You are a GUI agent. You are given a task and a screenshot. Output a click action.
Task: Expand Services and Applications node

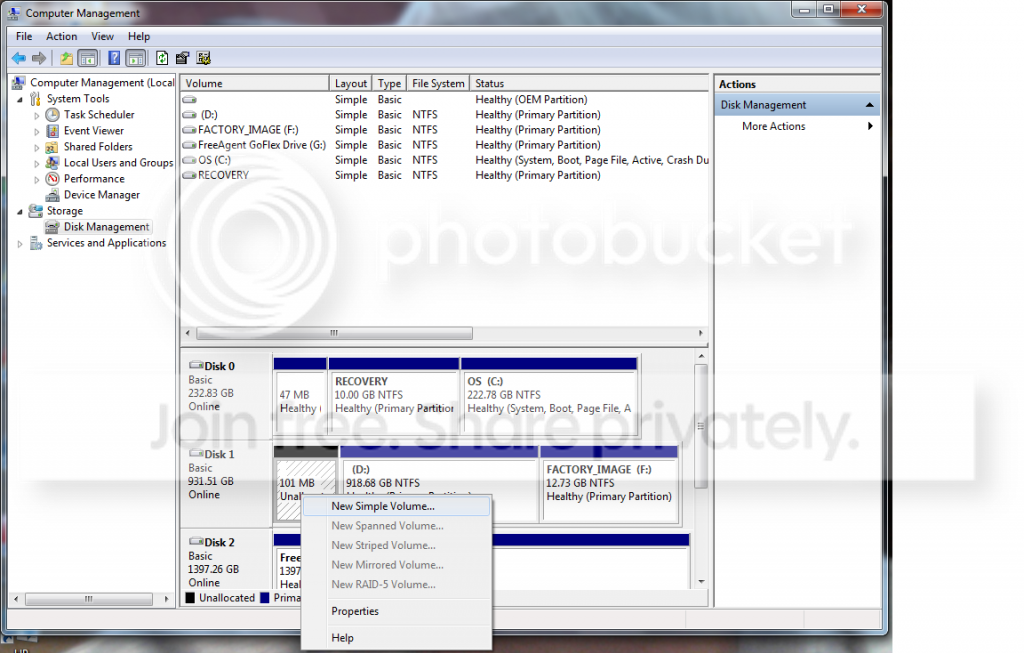20,244
